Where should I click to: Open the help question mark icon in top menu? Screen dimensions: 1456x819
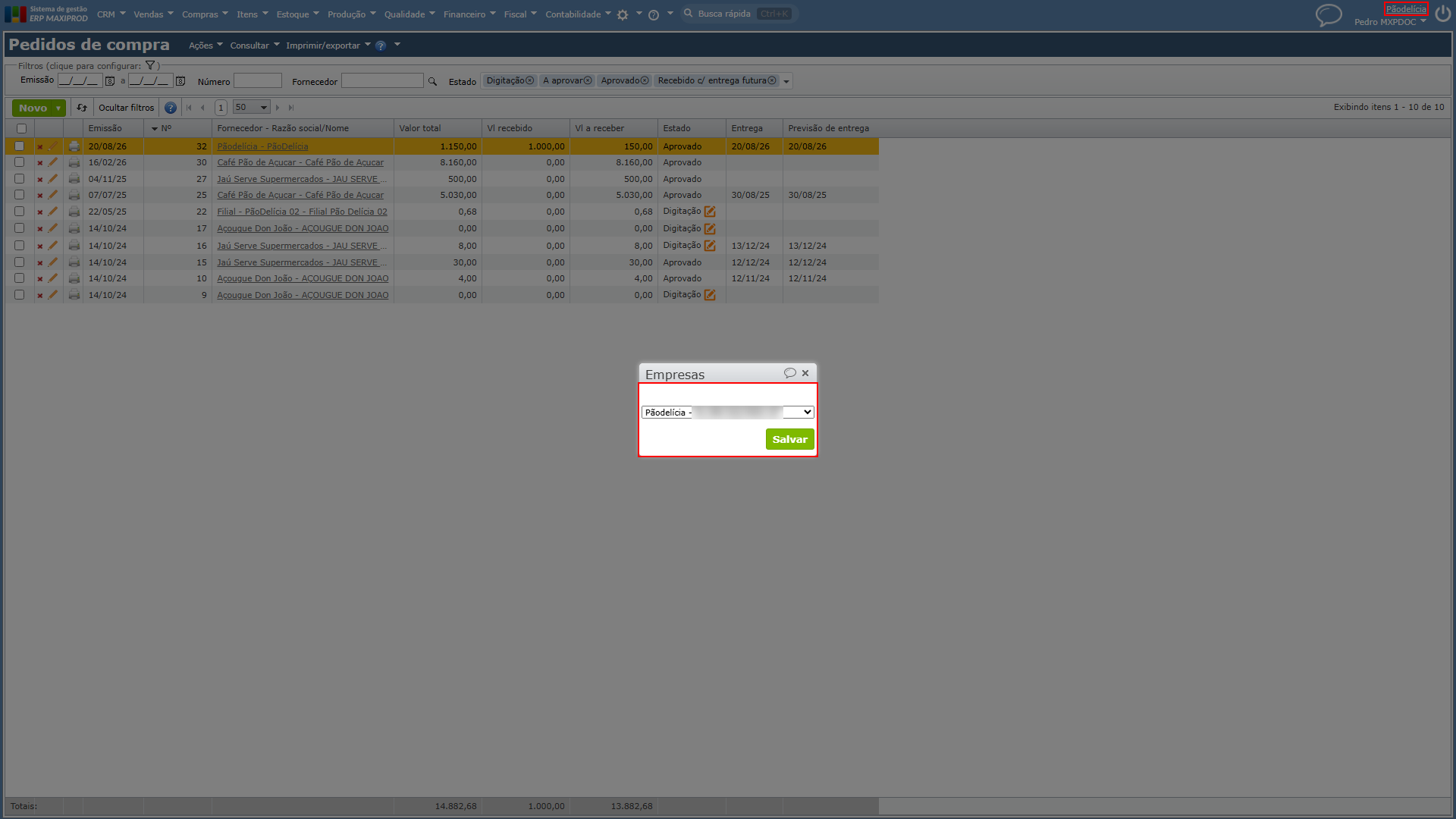pos(654,14)
